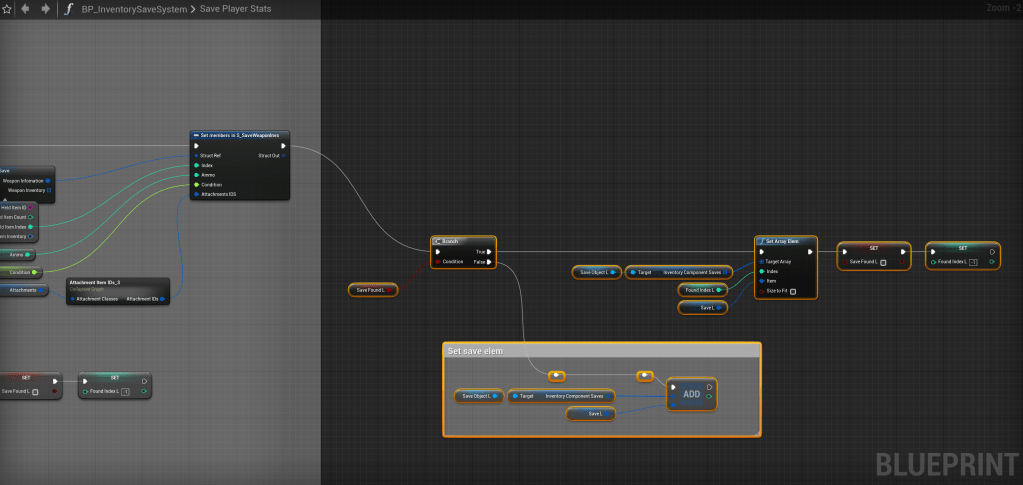Image resolution: width=1023 pixels, height=485 pixels.
Task: Select the Set members in S_SaveWeaponInvs node header
Action: (x=240, y=134)
